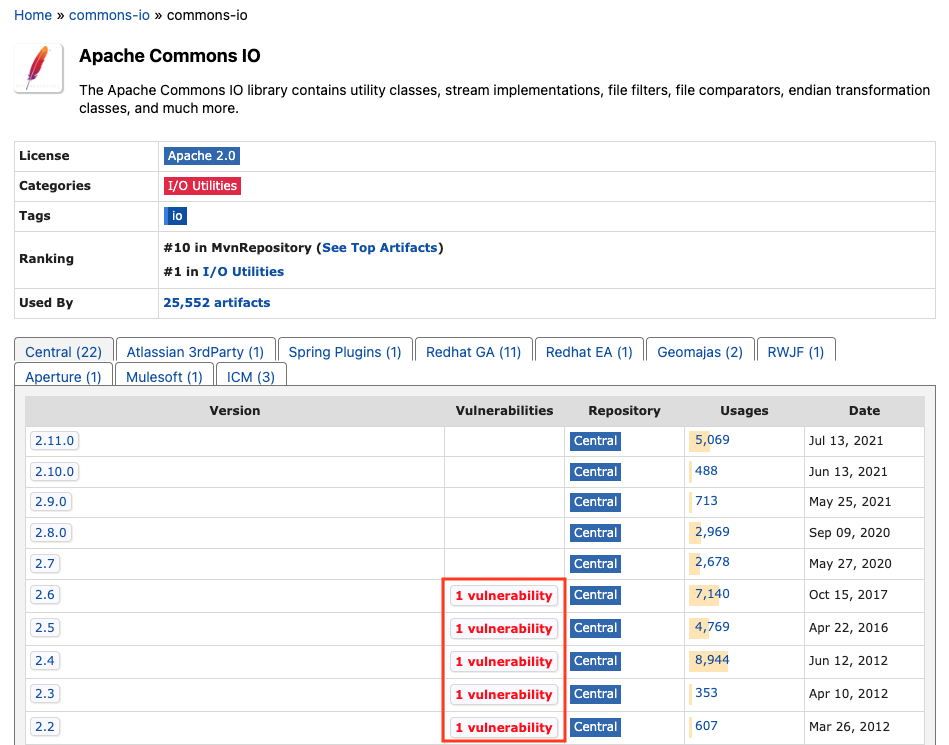Switch to Atlassian 3rdParty (1) tab
This screenshot has height=745, width=949.
click(195, 352)
